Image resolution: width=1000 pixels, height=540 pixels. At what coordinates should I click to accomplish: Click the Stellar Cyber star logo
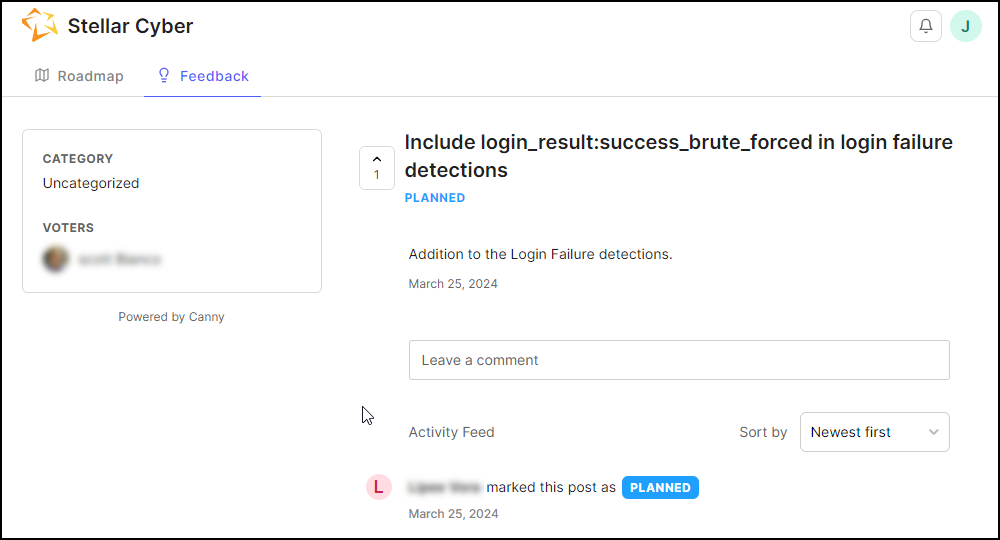point(40,25)
